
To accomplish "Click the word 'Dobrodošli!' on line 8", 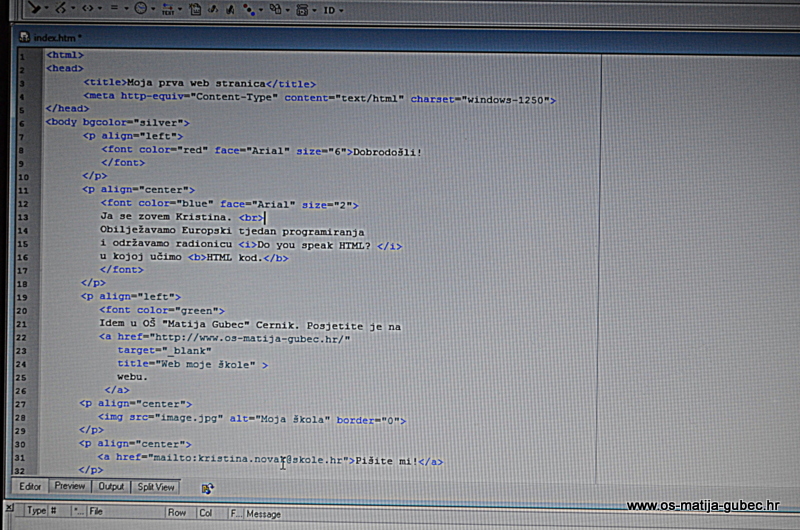I will coord(387,152).
